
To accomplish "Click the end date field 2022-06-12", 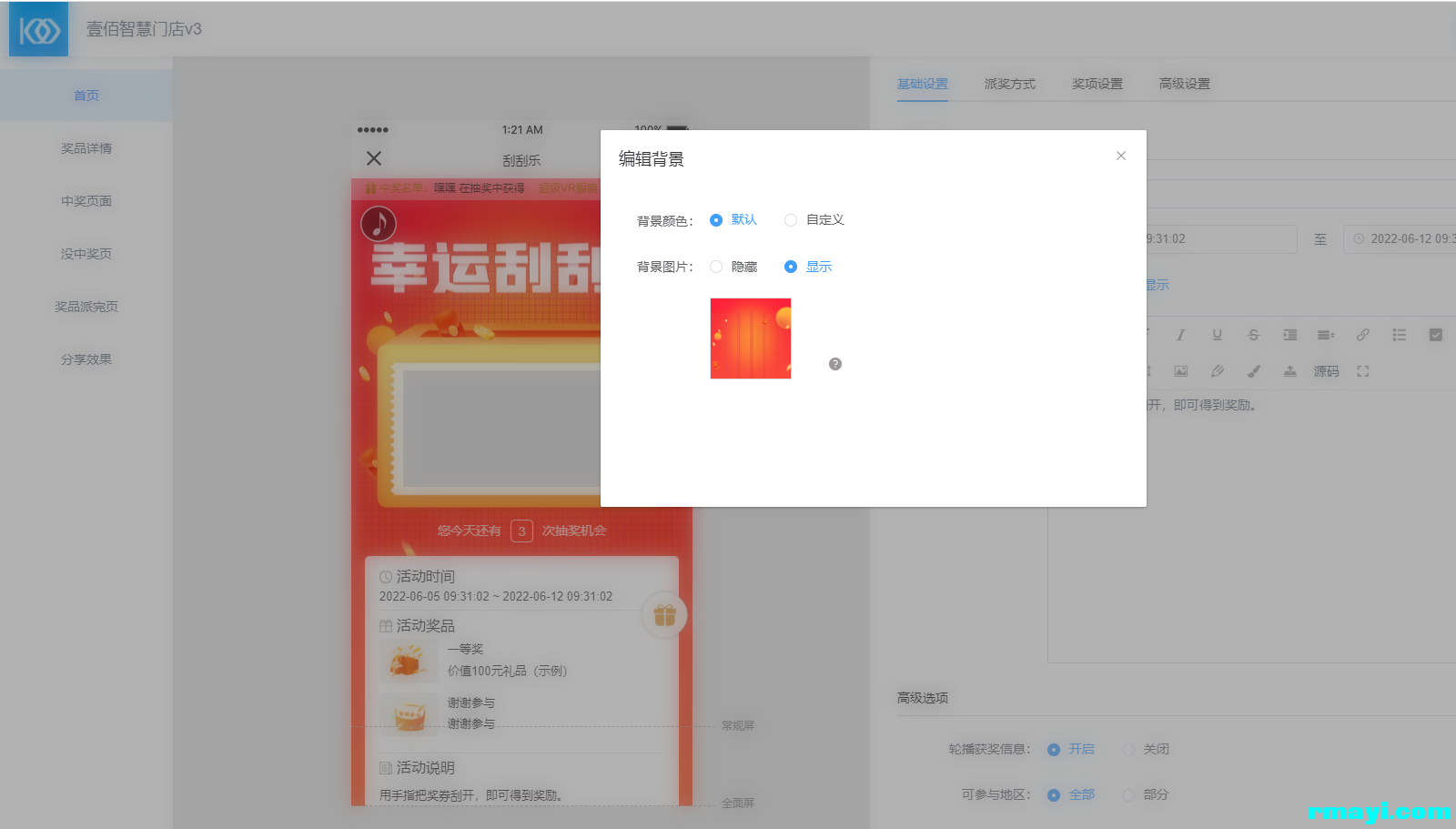I will (1400, 239).
